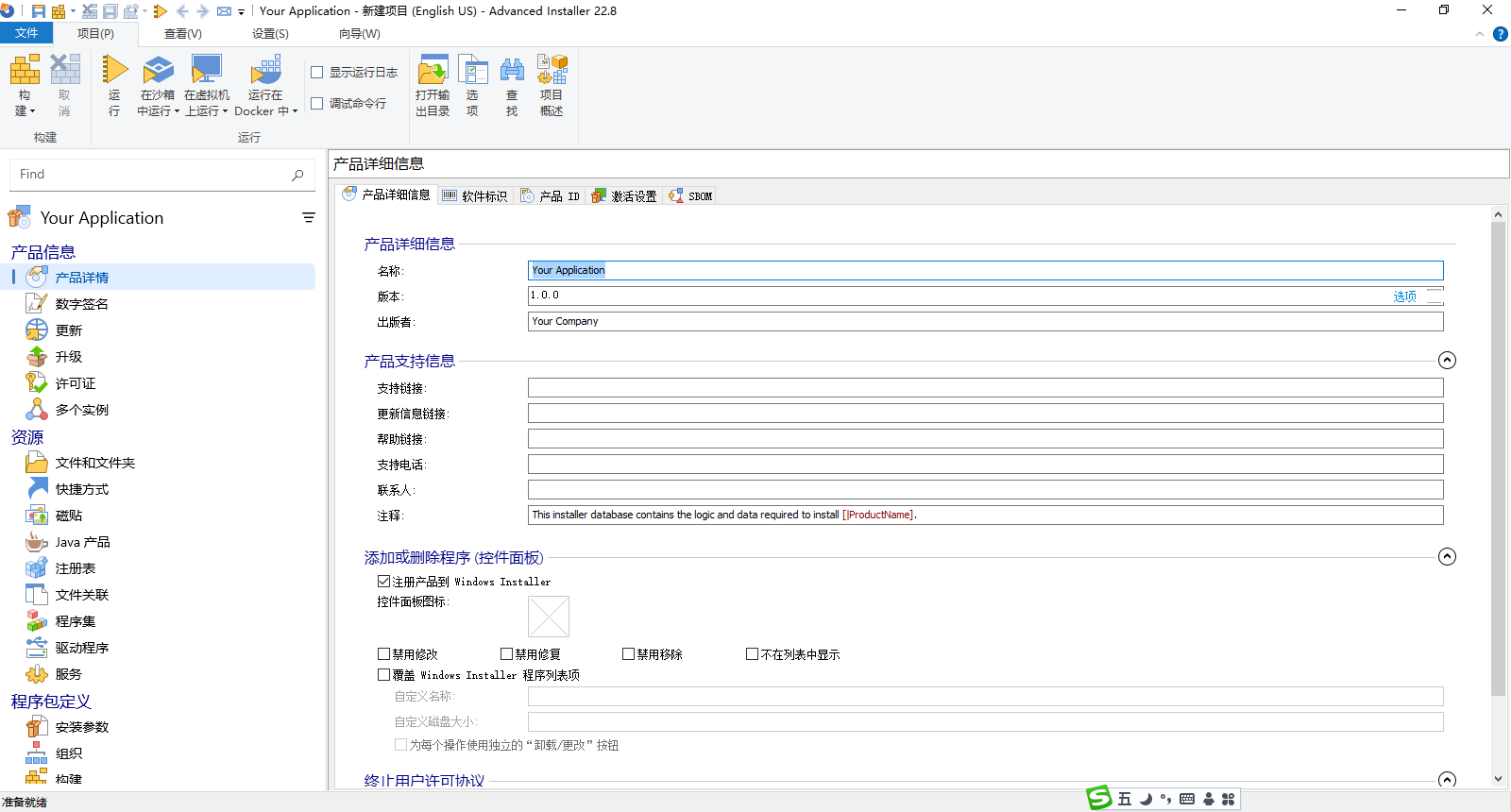Click the save icon in quick access toolbar

click(x=39, y=11)
